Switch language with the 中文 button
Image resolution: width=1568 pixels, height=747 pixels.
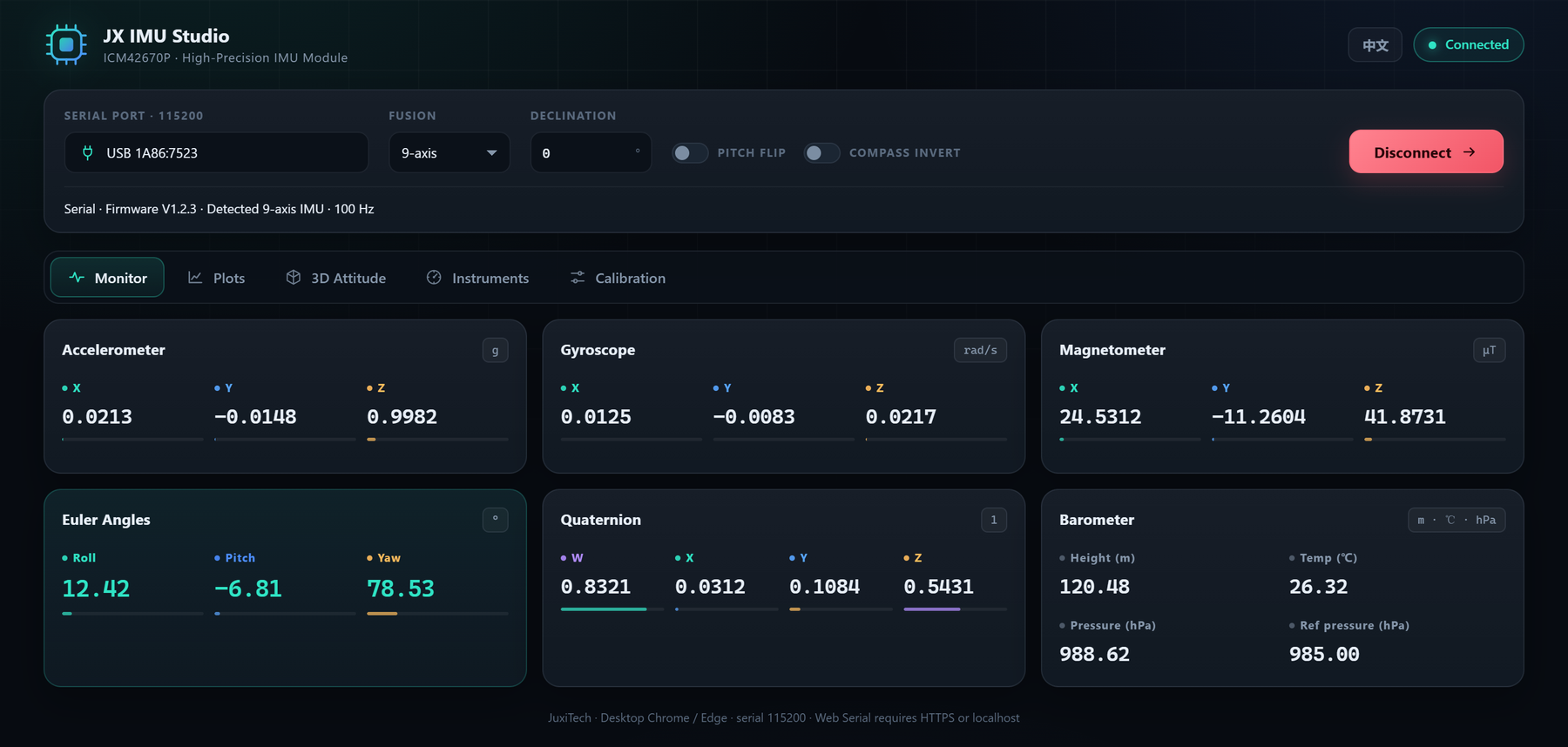1375,44
